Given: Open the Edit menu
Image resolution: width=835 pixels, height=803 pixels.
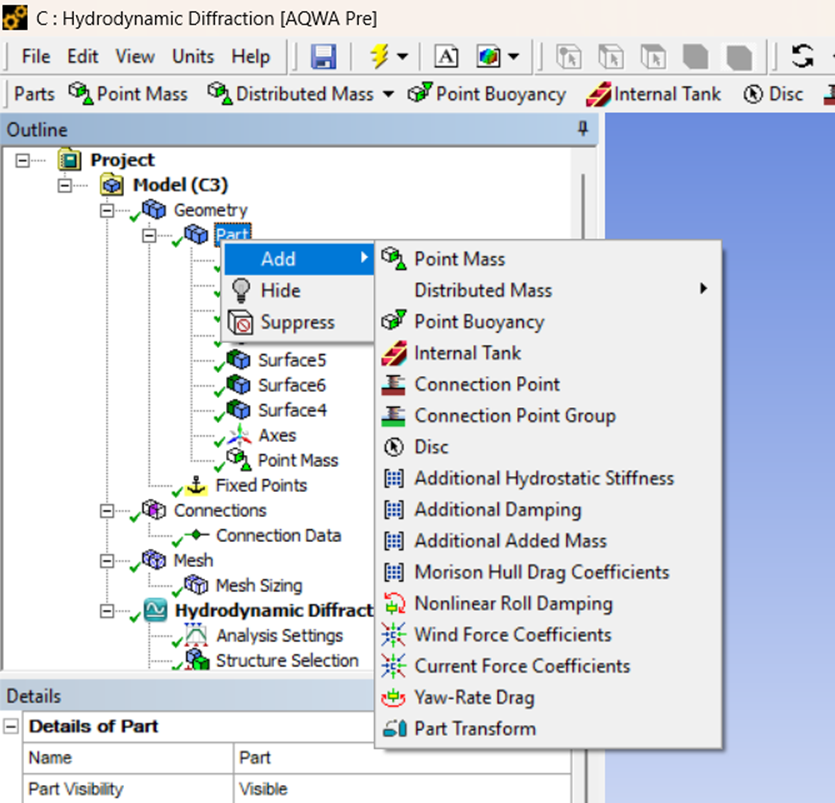Looking at the screenshot, I should pos(83,56).
